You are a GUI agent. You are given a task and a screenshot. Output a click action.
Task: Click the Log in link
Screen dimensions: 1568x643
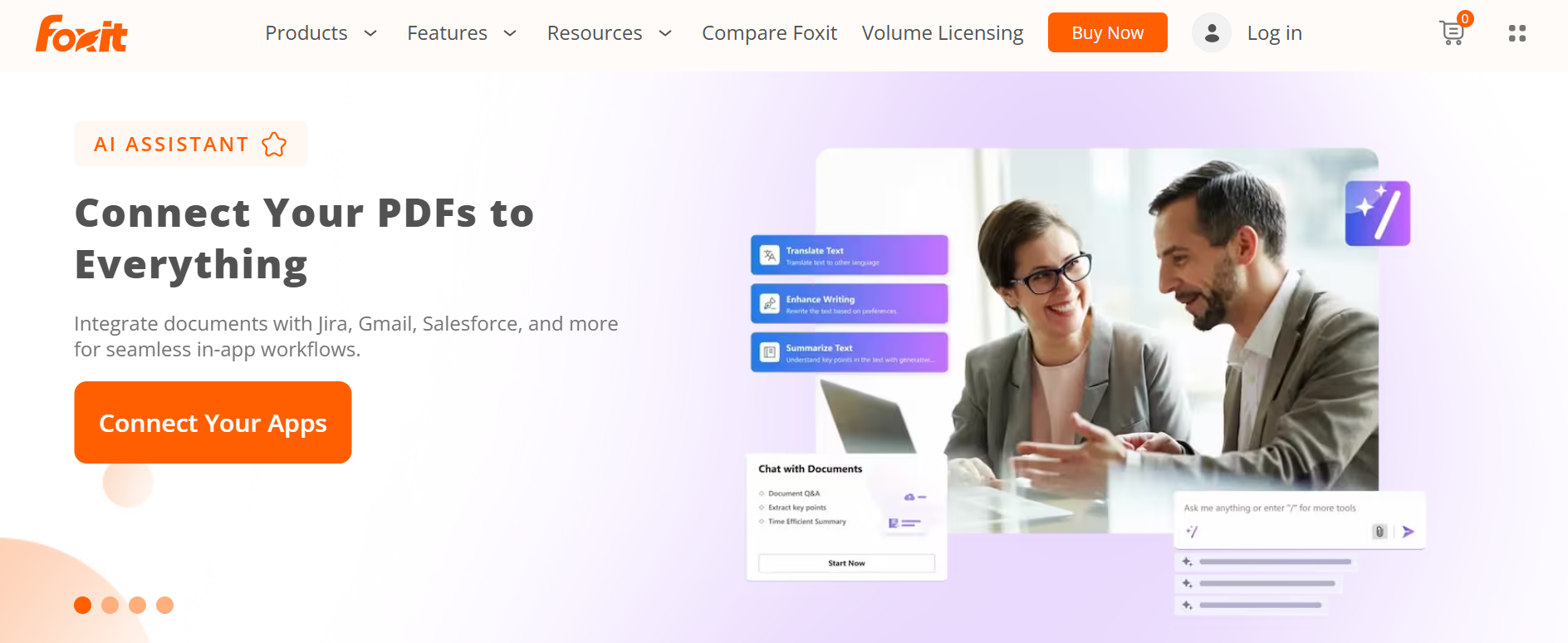(x=1274, y=33)
